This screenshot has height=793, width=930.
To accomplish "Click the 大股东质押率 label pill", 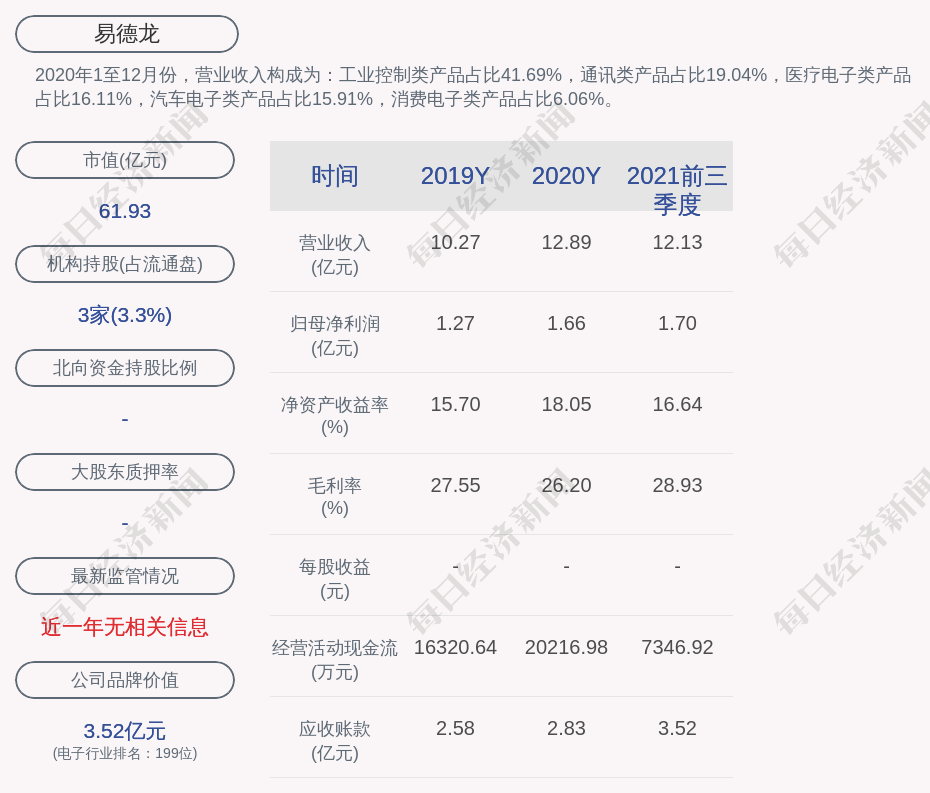I will pos(125,472).
